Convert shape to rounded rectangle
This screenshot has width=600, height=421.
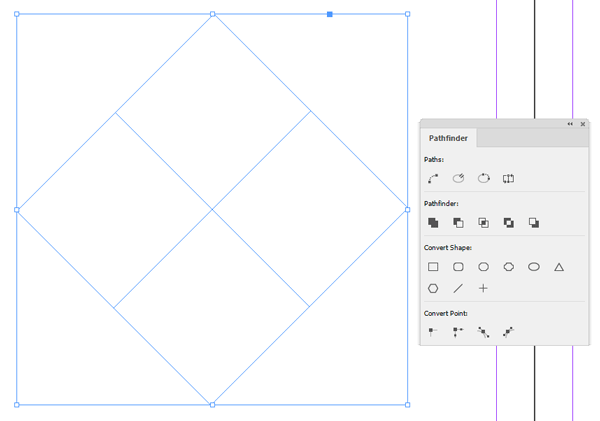point(459,267)
